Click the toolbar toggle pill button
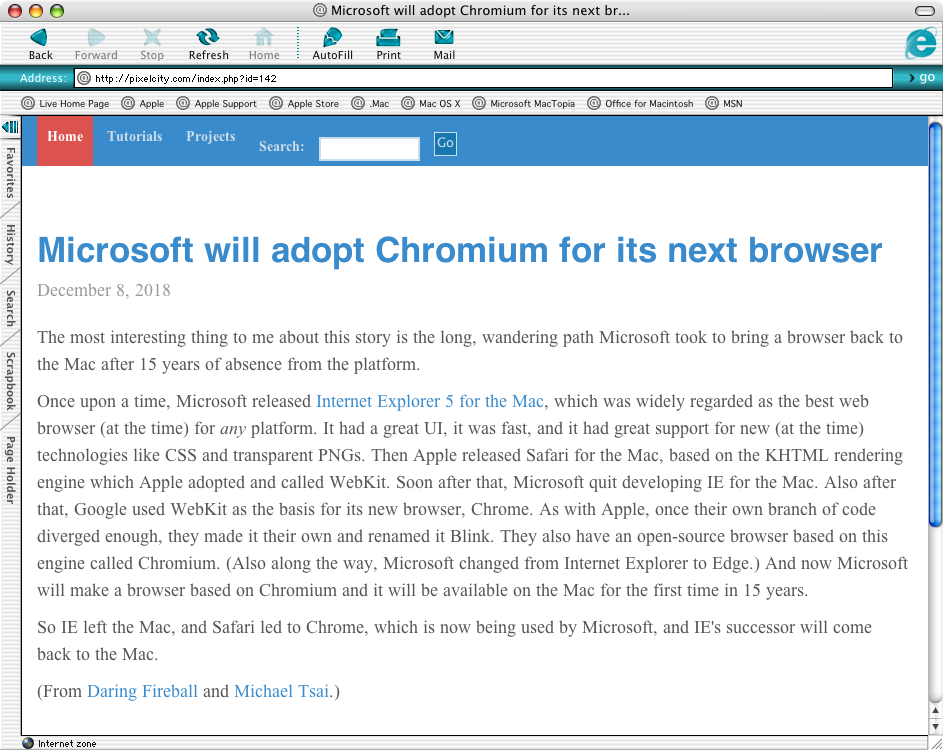The image size is (943, 750). 924,11
